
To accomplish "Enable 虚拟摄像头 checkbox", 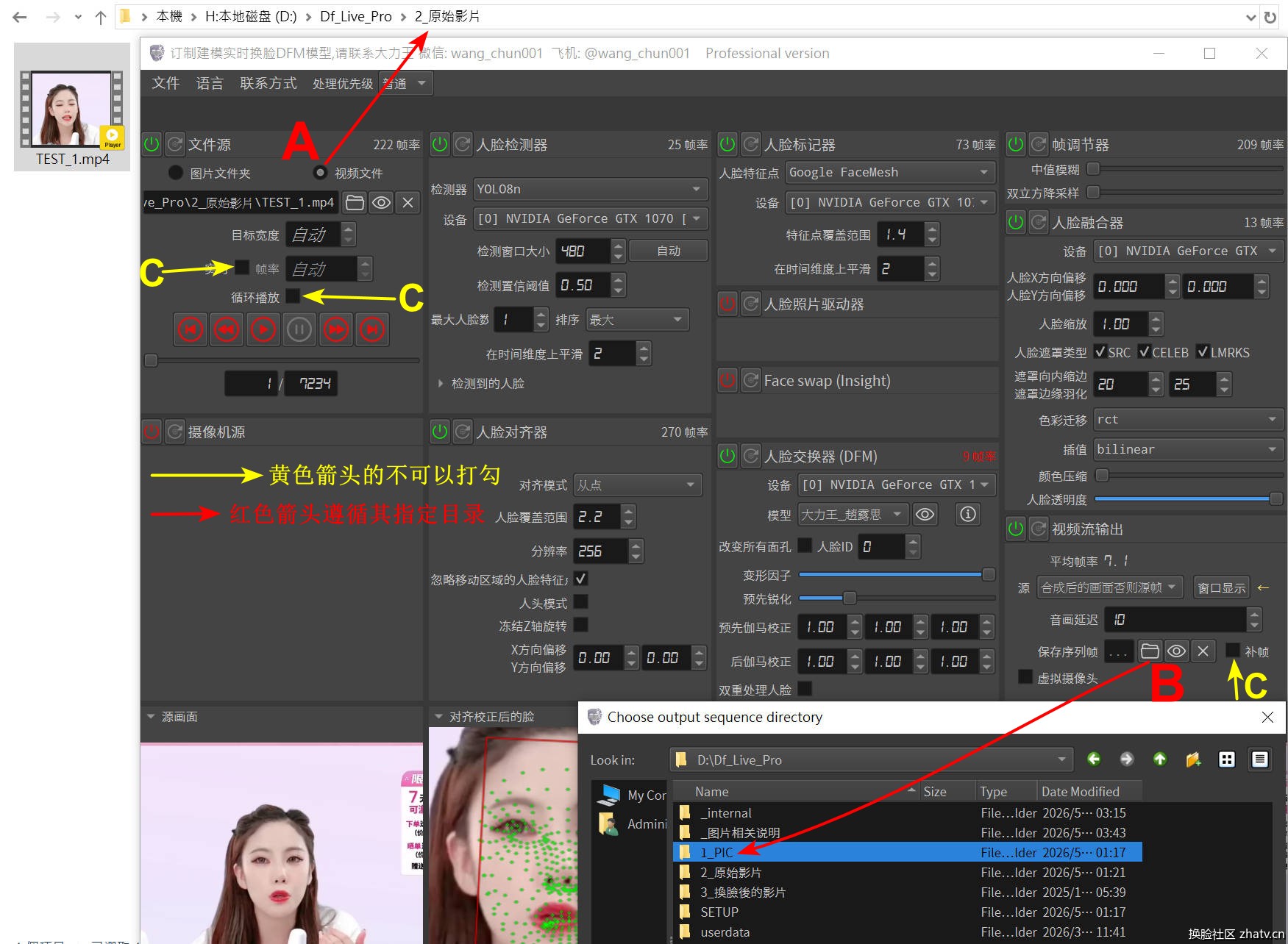I will pos(1025,676).
